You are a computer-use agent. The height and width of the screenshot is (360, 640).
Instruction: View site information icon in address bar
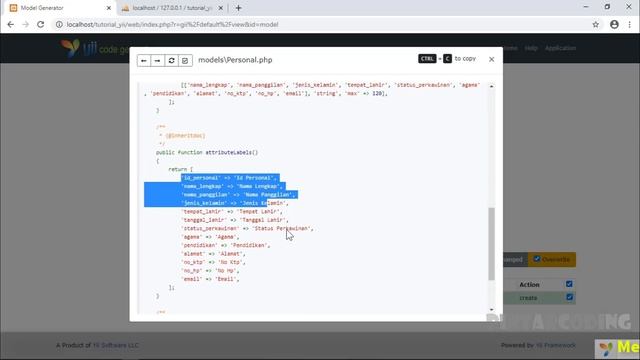(59, 24)
